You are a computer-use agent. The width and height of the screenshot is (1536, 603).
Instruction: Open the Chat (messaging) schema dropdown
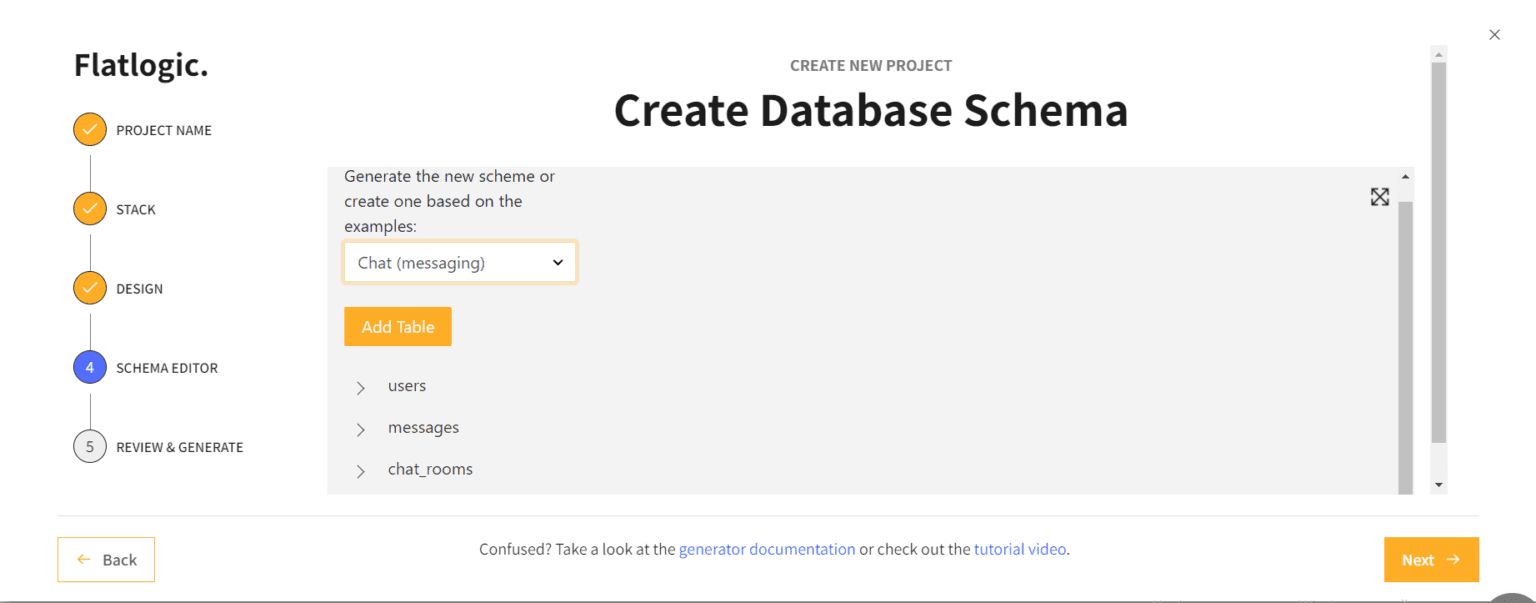[460, 263]
